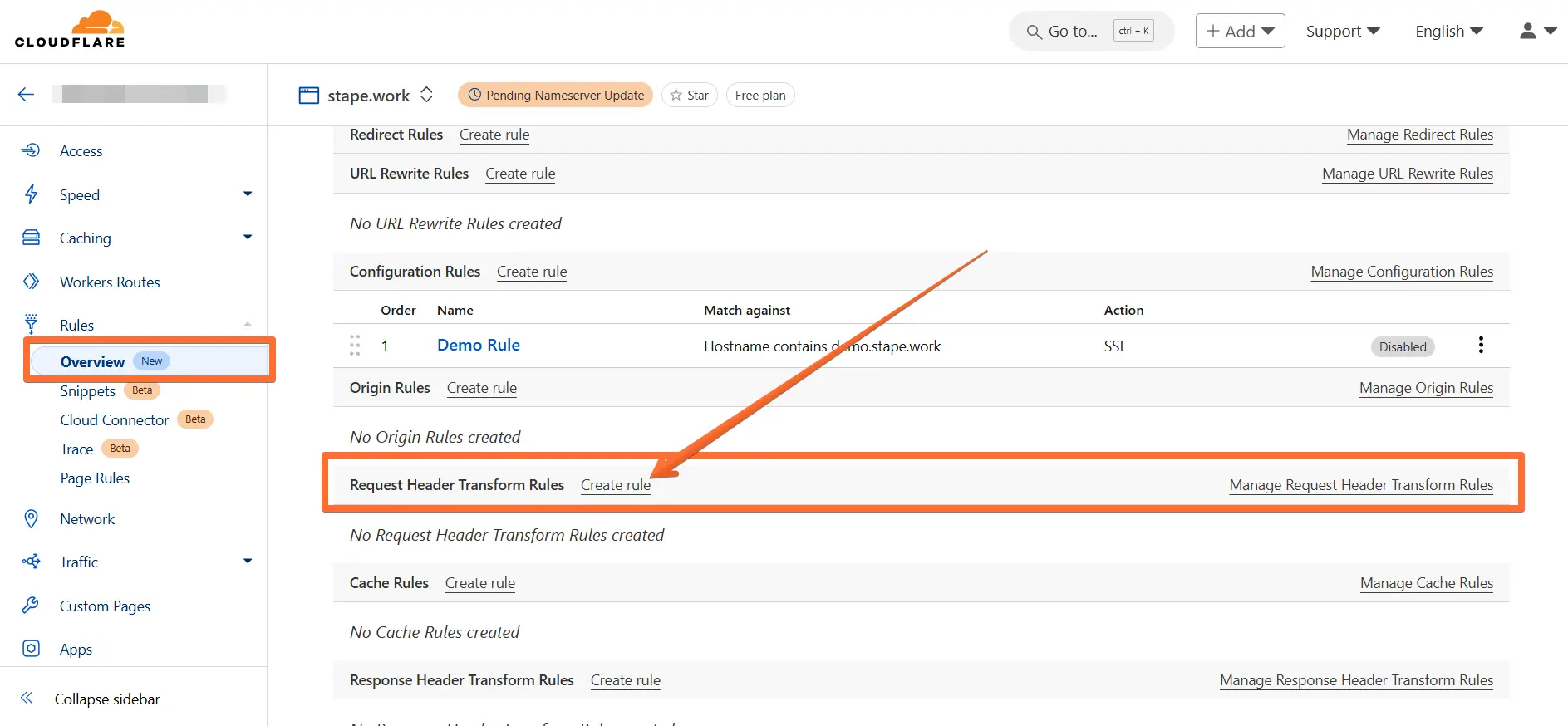
Task: Open the English language dropdown
Action: [1449, 31]
